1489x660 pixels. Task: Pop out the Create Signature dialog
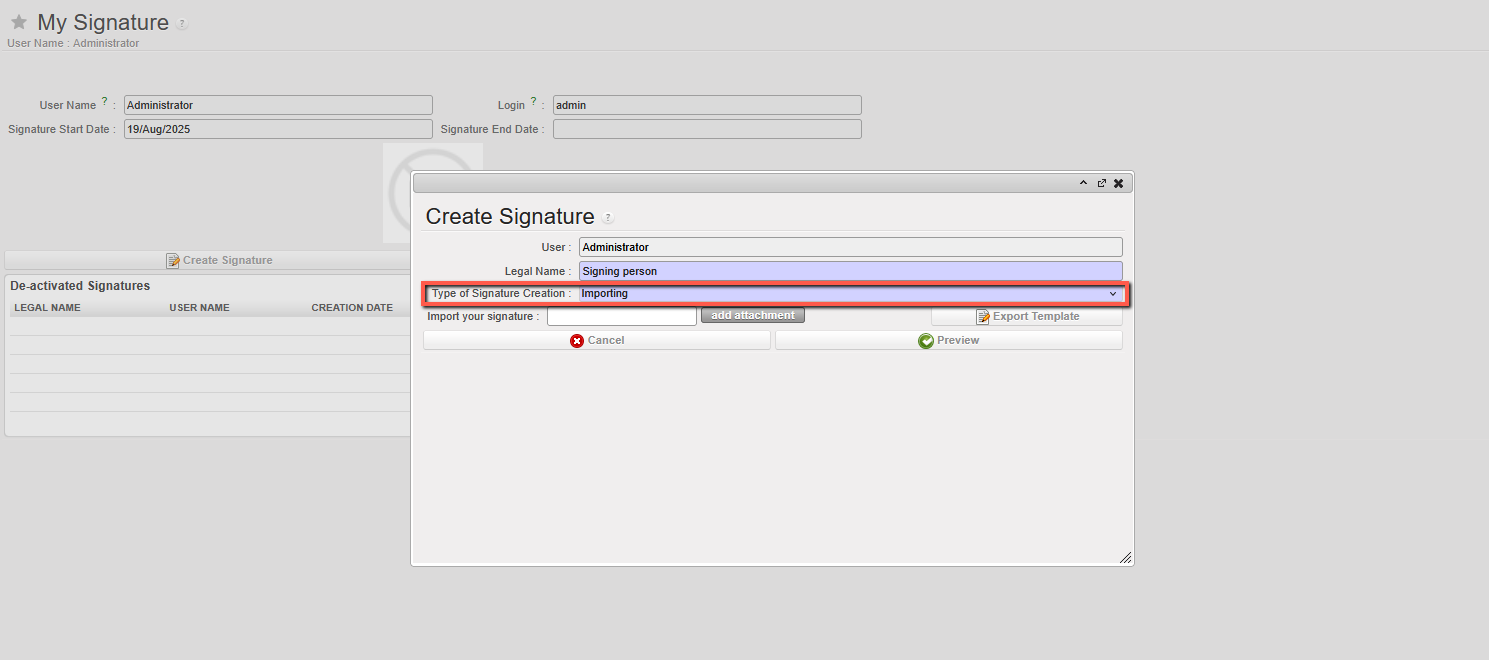(x=1101, y=183)
